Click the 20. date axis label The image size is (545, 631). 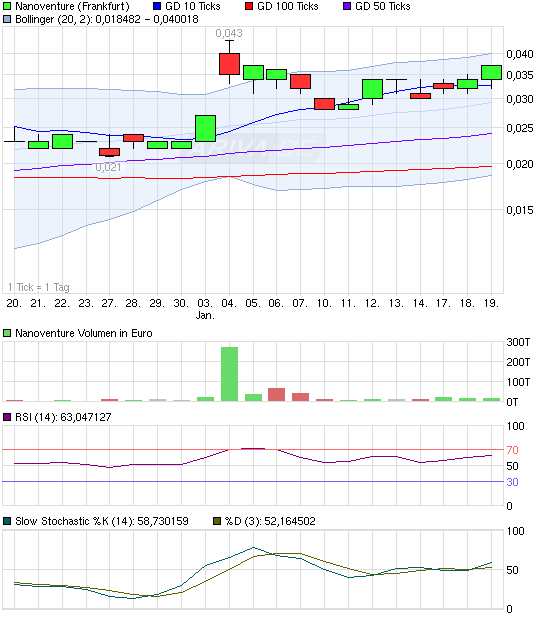tap(14, 303)
